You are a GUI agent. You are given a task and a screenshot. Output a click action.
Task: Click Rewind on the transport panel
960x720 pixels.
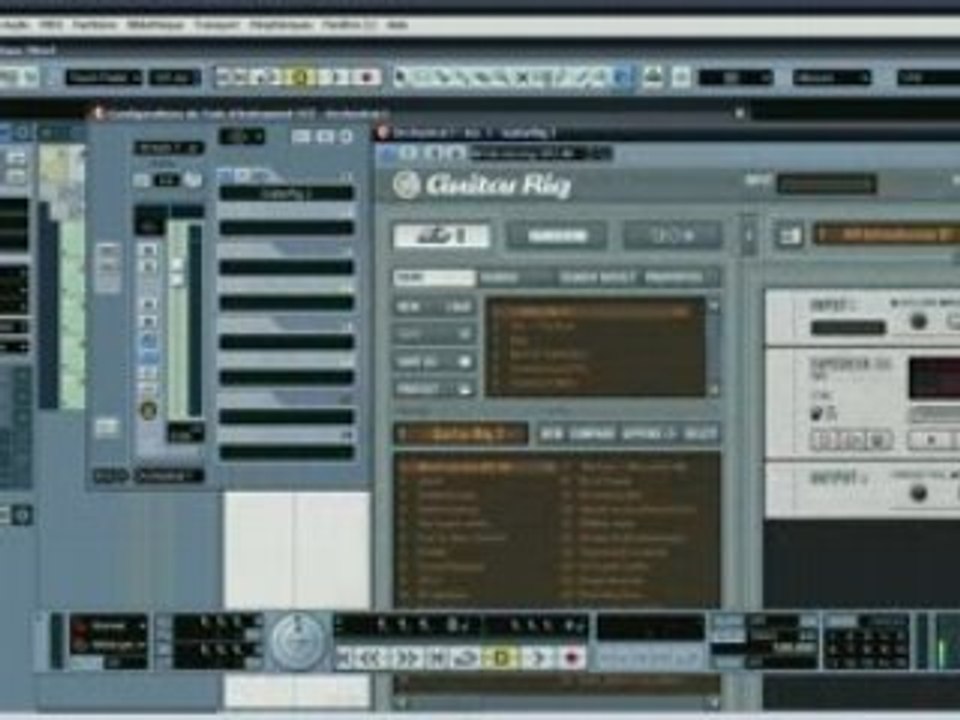pos(370,658)
